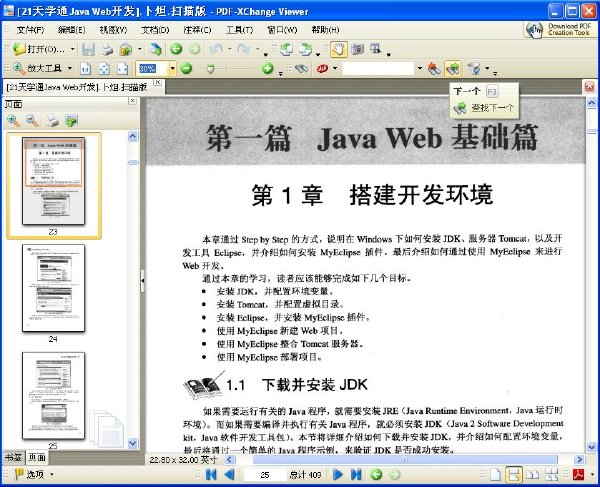The image size is (600, 487).
Task: Click the undo icon
Action: tap(216, 49)
